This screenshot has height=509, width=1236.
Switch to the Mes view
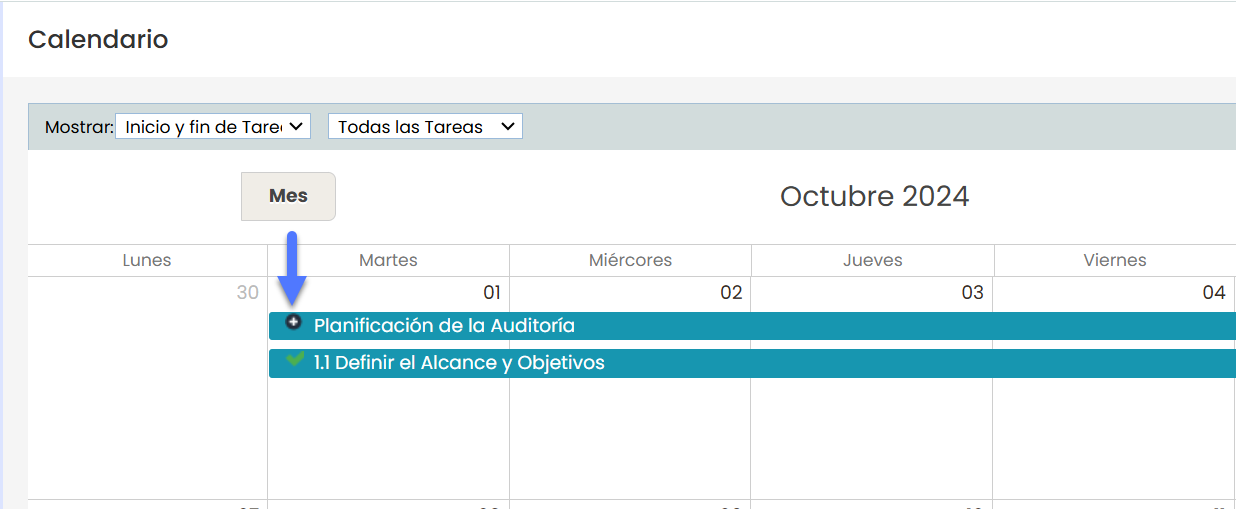point(288,196)
